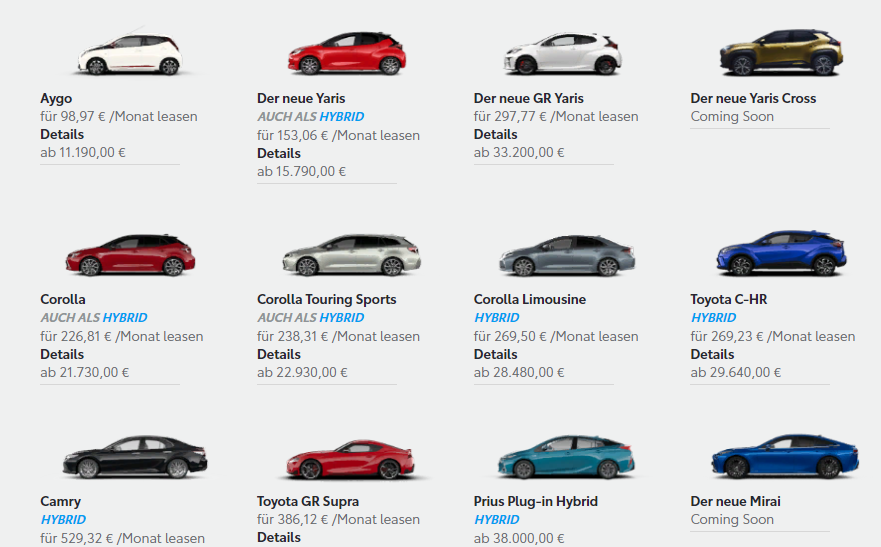Viewport: 881px width, 547px height.
Task: Click Details under Der neue GR Yaris
Action: 496,135
